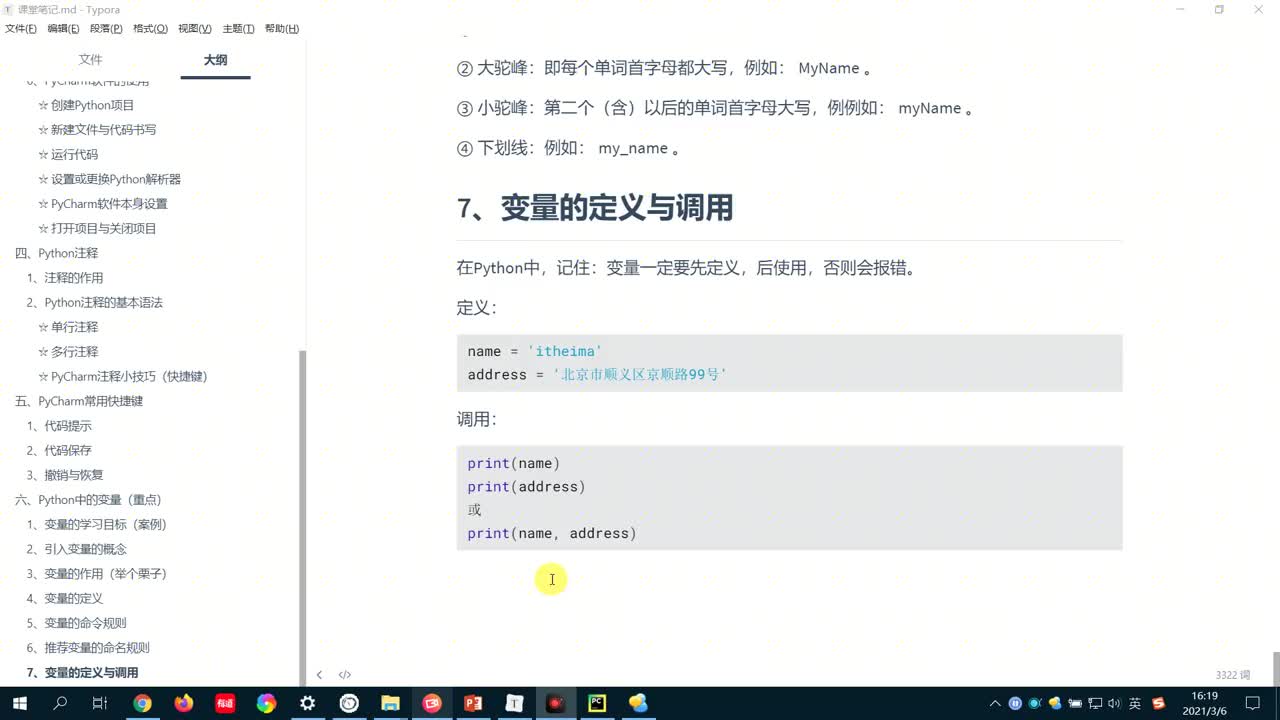Toggle the 英 input language indicator
This screenshot has height=720, width=1280.
tap(1135, 703)
